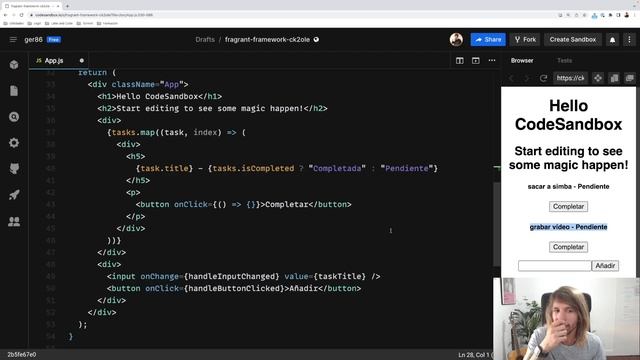
Task: Open the Live collaboration people icon
Action: click(x=14, y=221)
